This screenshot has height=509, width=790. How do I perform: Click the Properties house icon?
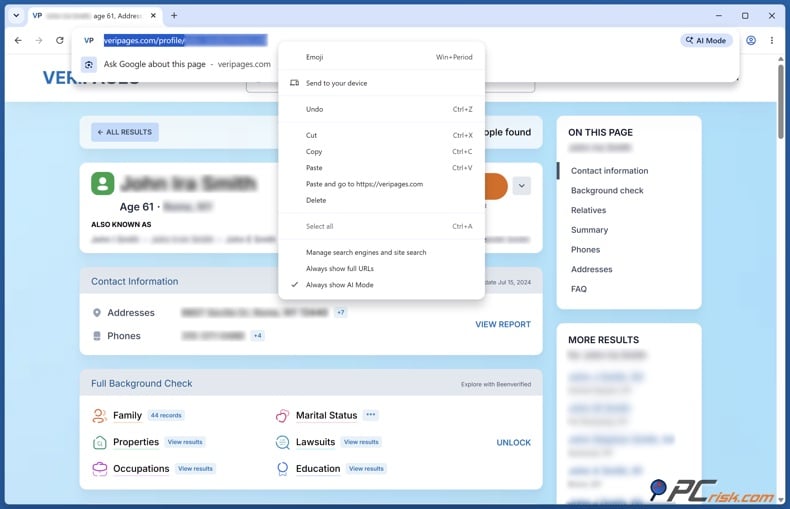click(99, 442)
